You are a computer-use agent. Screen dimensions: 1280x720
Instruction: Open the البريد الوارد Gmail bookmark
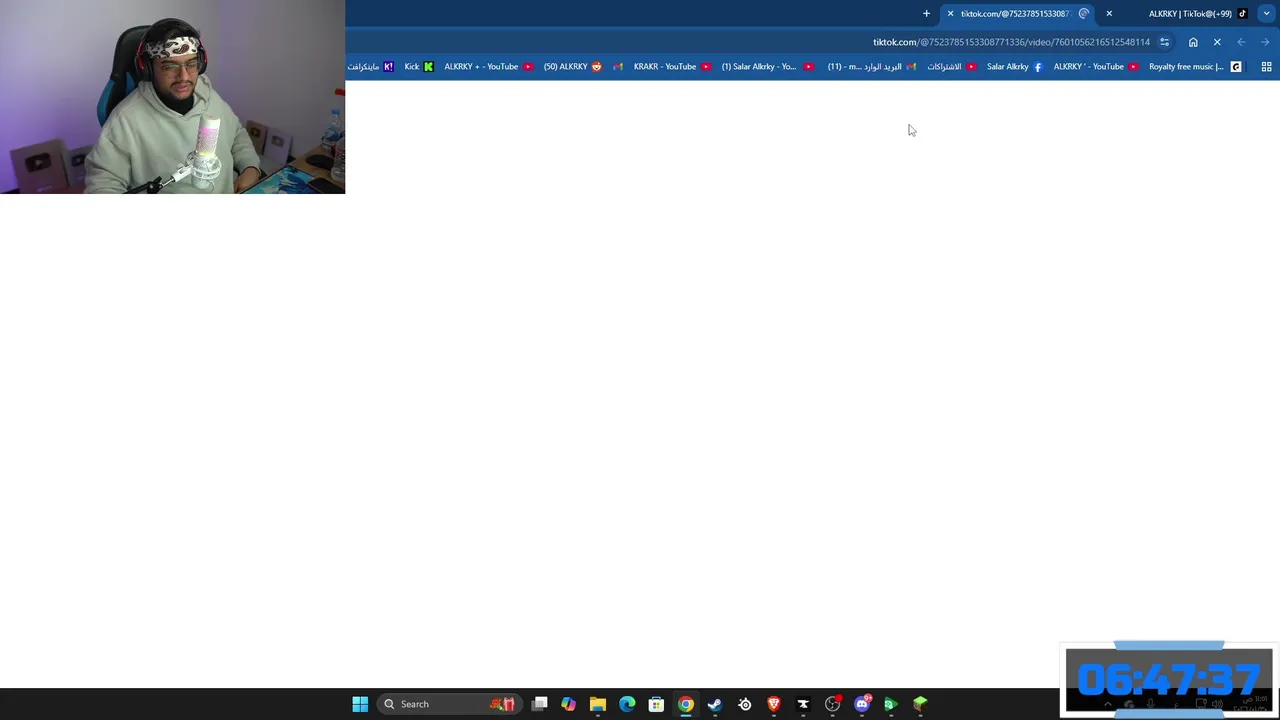point(872,67)
